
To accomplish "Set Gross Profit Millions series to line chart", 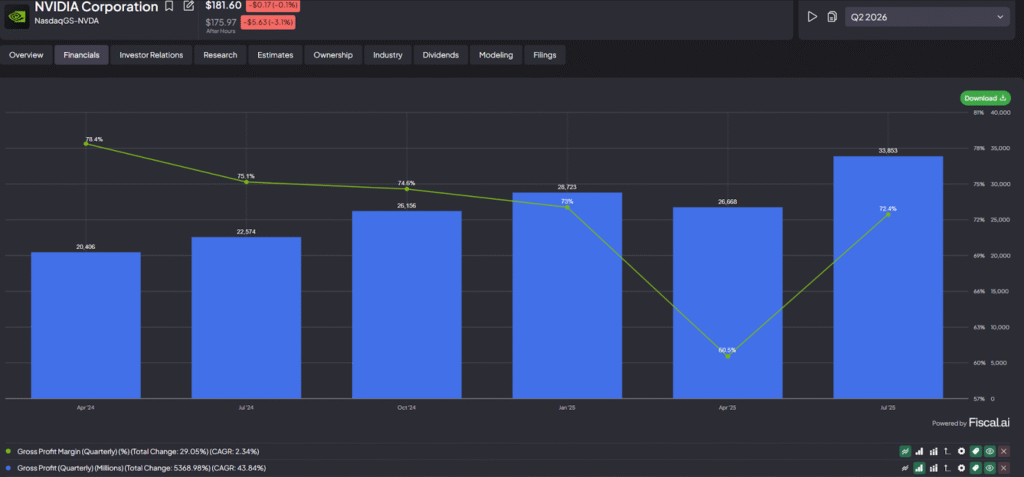I will [x=905, y=468].
